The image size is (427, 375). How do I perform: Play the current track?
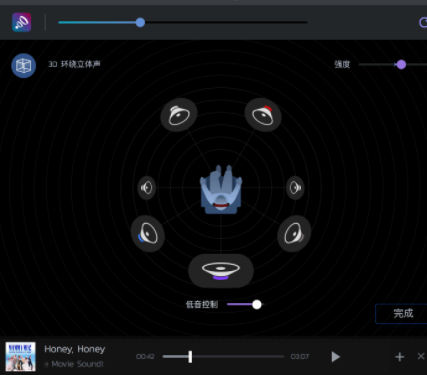point(335,357)
